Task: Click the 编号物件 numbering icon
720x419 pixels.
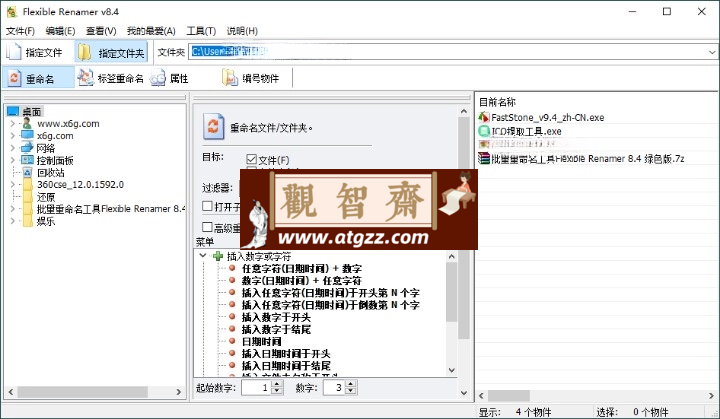Action: point(230,78)
